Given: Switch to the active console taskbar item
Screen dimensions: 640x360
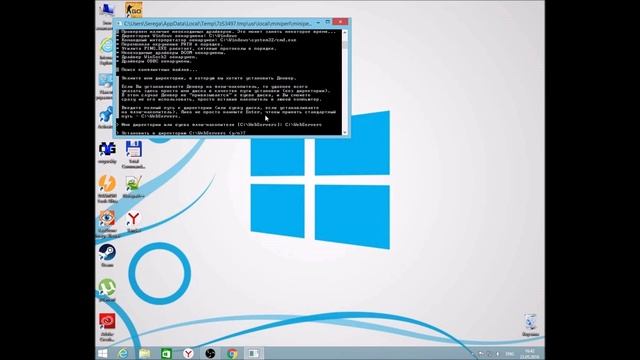Looking at the screenshot, I should [x=254, y=353].
